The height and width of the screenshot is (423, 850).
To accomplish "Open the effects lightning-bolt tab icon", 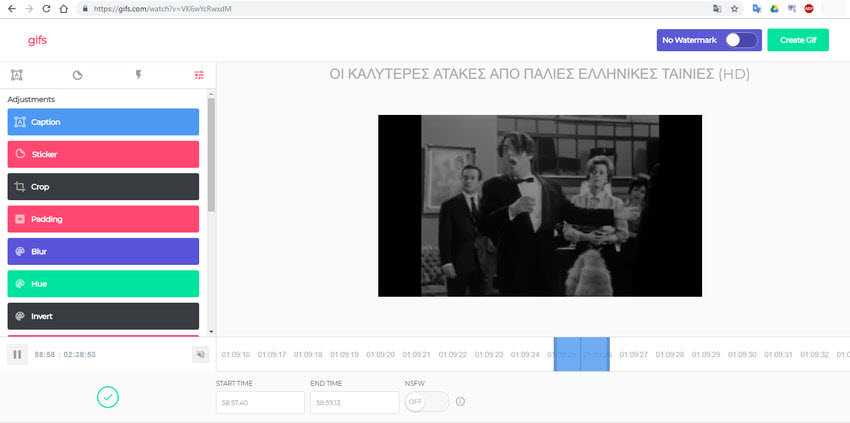I will click(x=138, y=75).
